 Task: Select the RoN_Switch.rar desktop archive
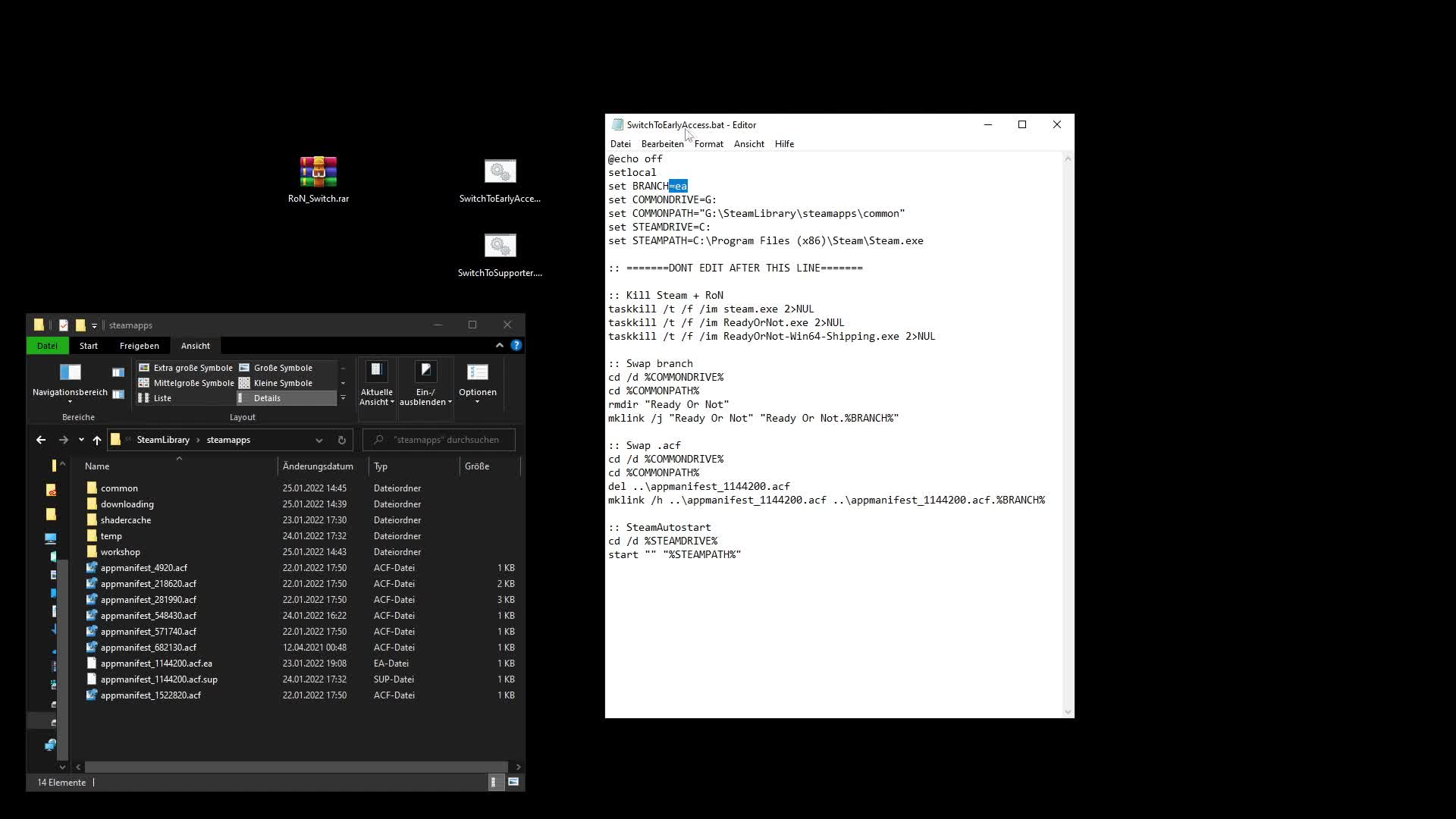point(318,180)
